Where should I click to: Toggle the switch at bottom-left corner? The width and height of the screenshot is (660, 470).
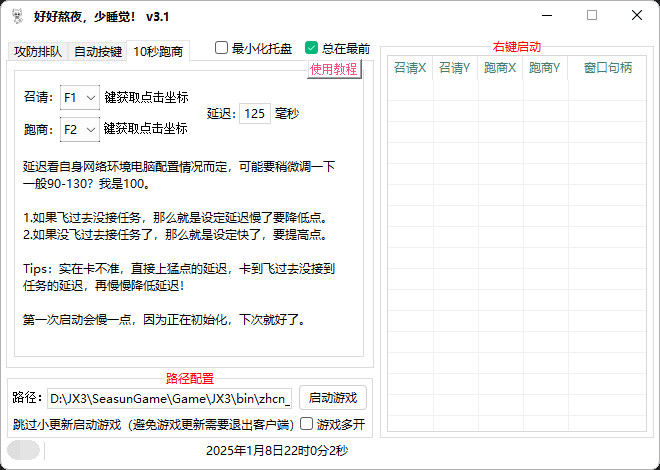pyautogui.click(x=24, y=450)
